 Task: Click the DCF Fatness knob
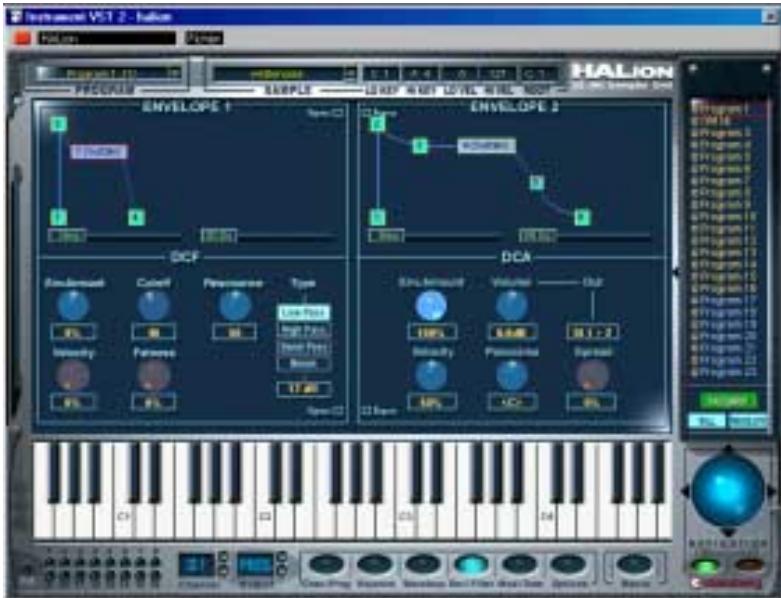tap(153, 376)
